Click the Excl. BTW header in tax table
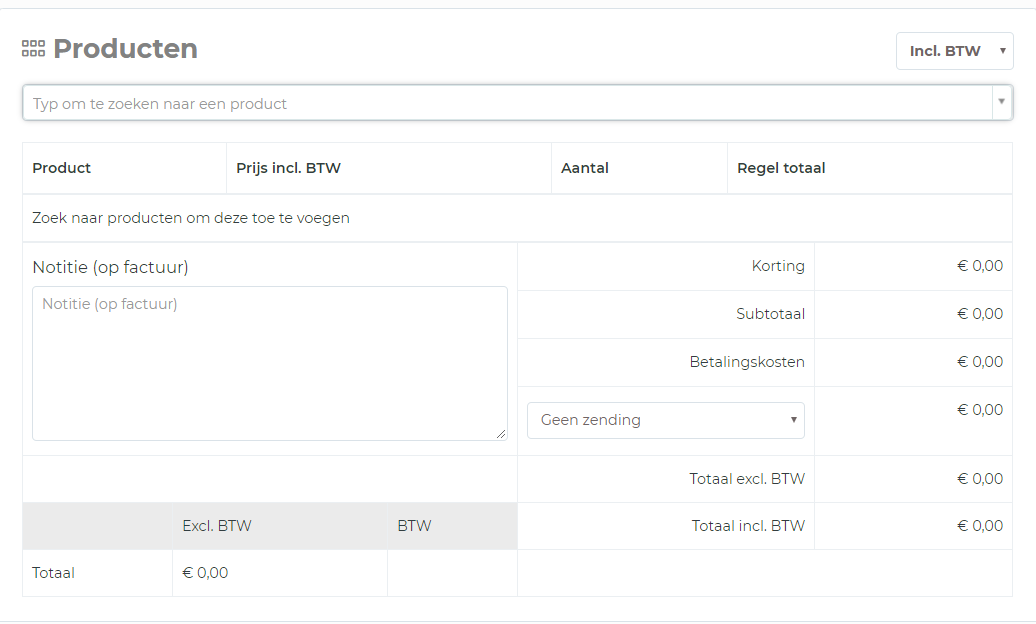1036x624 pixels. [217, 526]
